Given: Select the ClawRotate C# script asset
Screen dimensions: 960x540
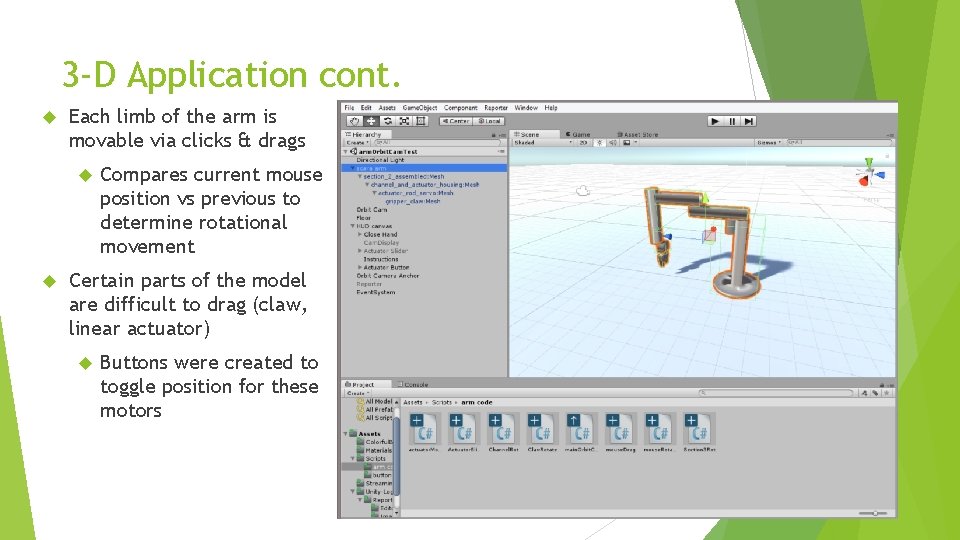Looking at the screenshot, I should (x=541, y=433).
